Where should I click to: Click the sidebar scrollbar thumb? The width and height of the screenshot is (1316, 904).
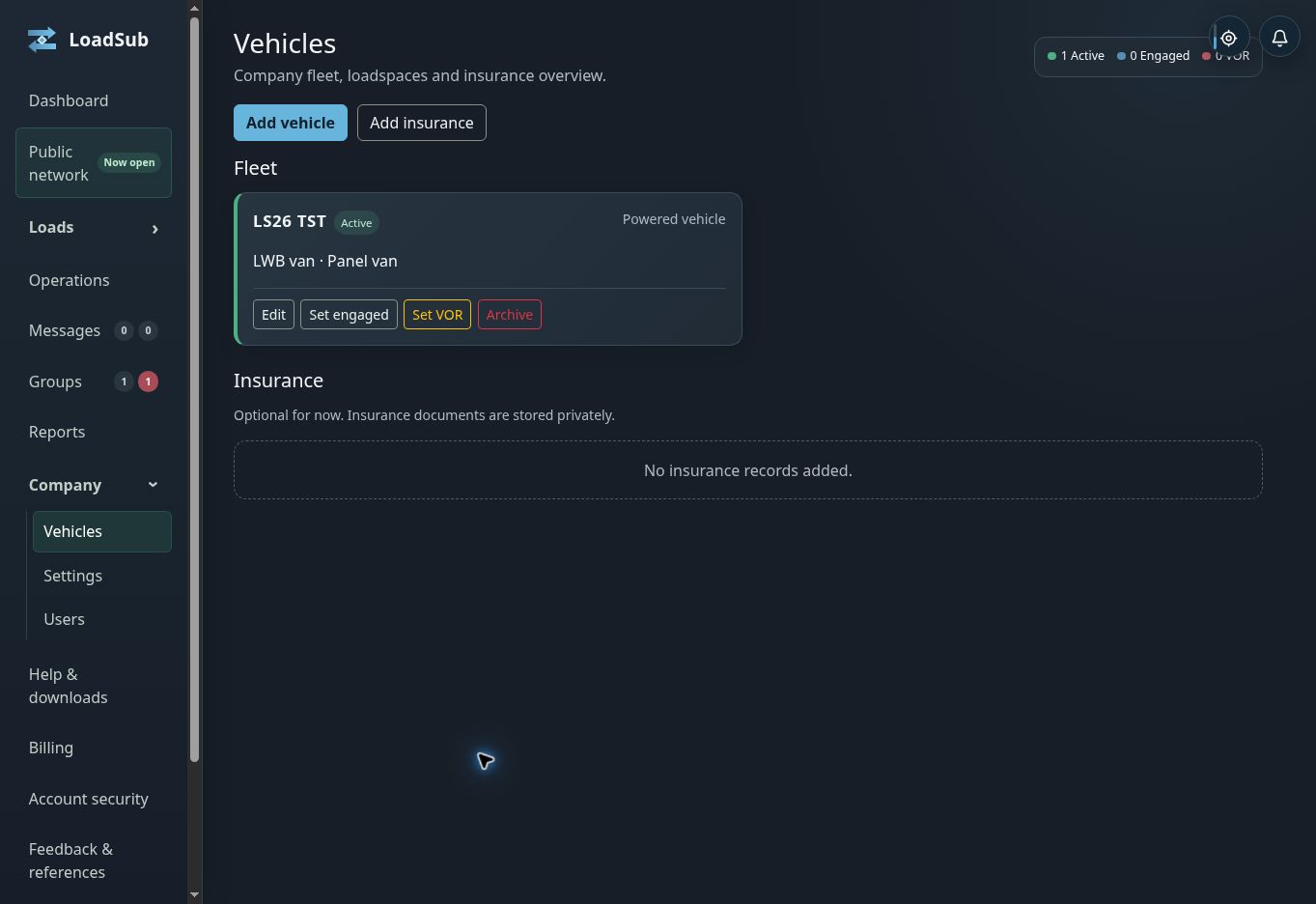[x=194, y=390]
